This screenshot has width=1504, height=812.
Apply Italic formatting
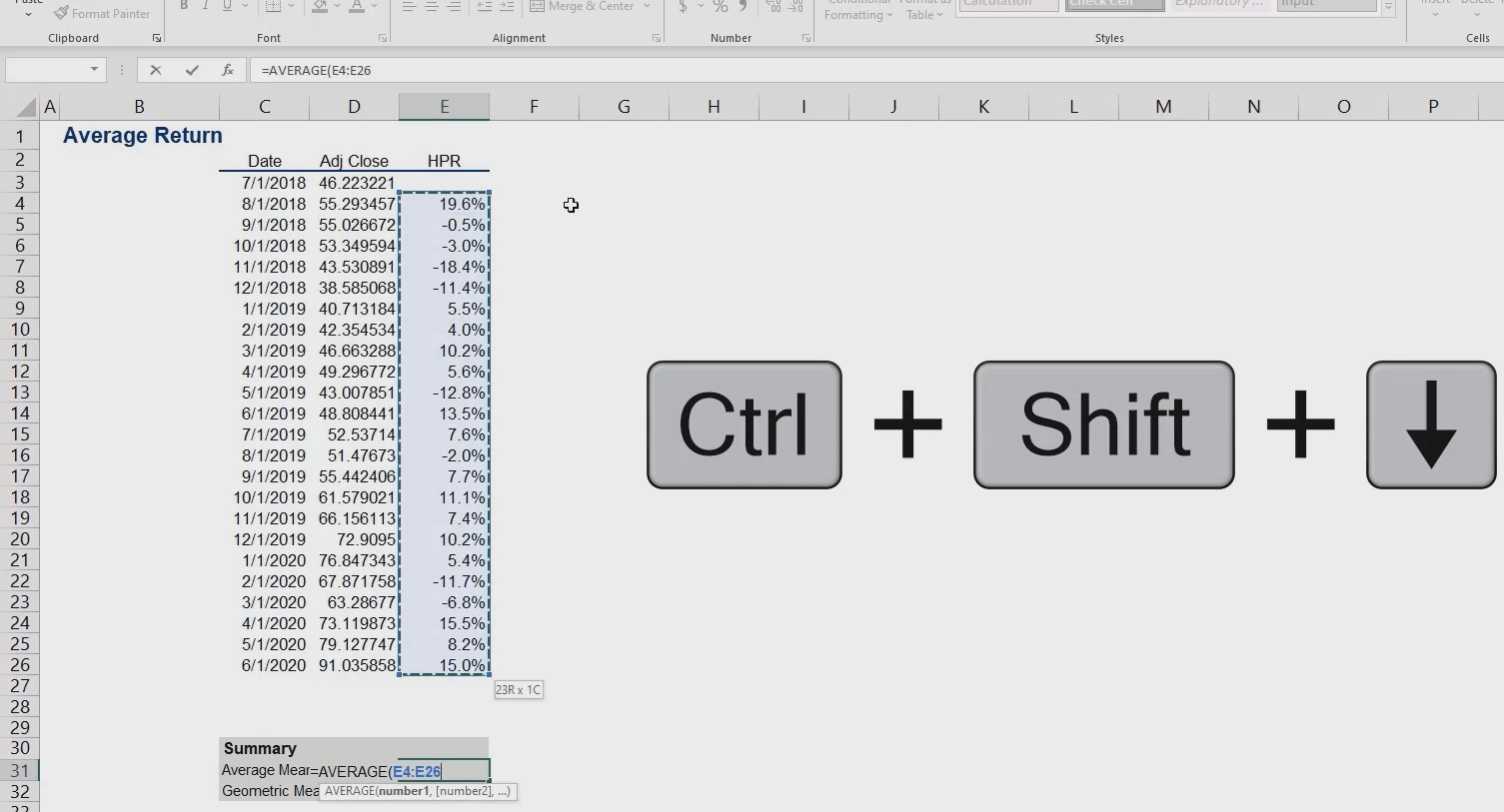tap(206, 6)
